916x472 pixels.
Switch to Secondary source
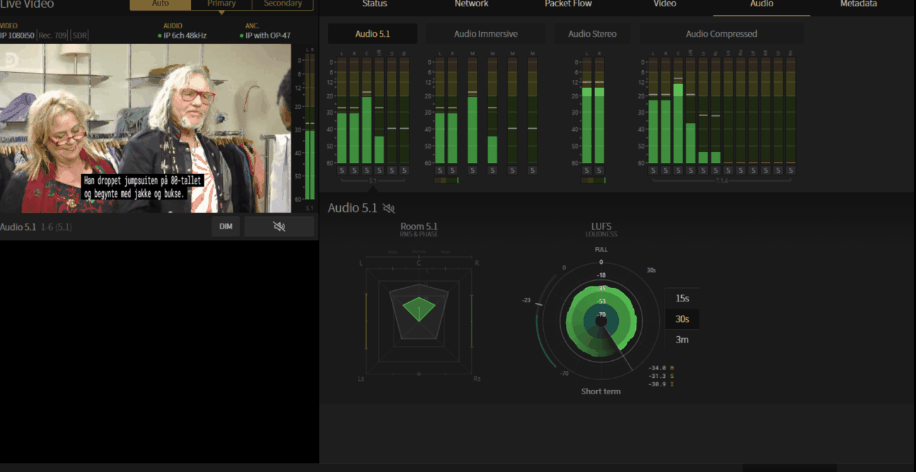click(x=283, y=4)
